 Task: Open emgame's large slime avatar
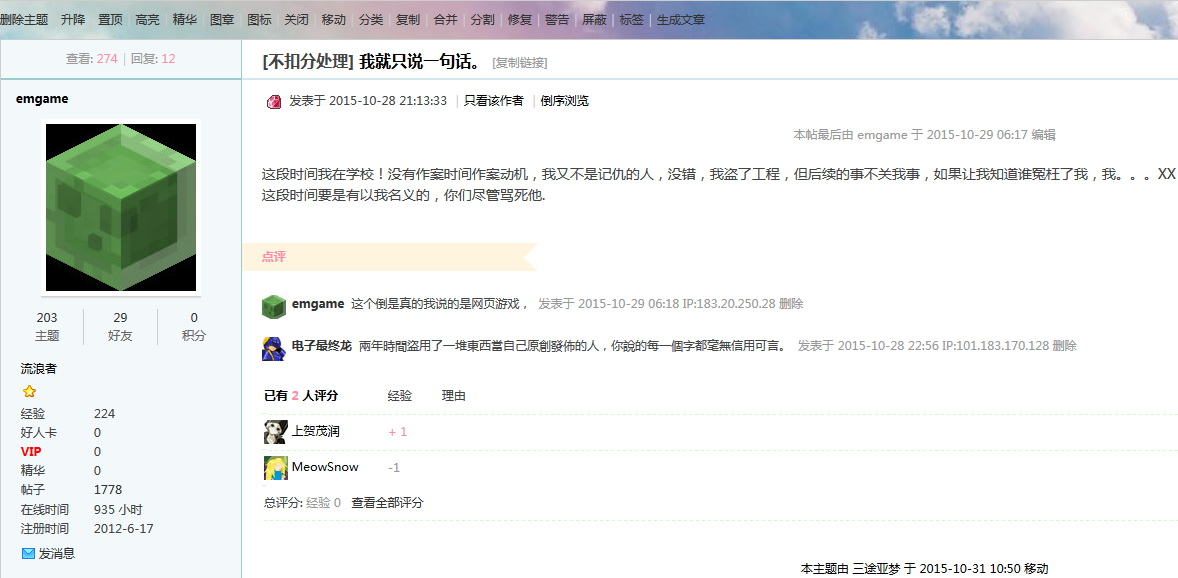121,207
